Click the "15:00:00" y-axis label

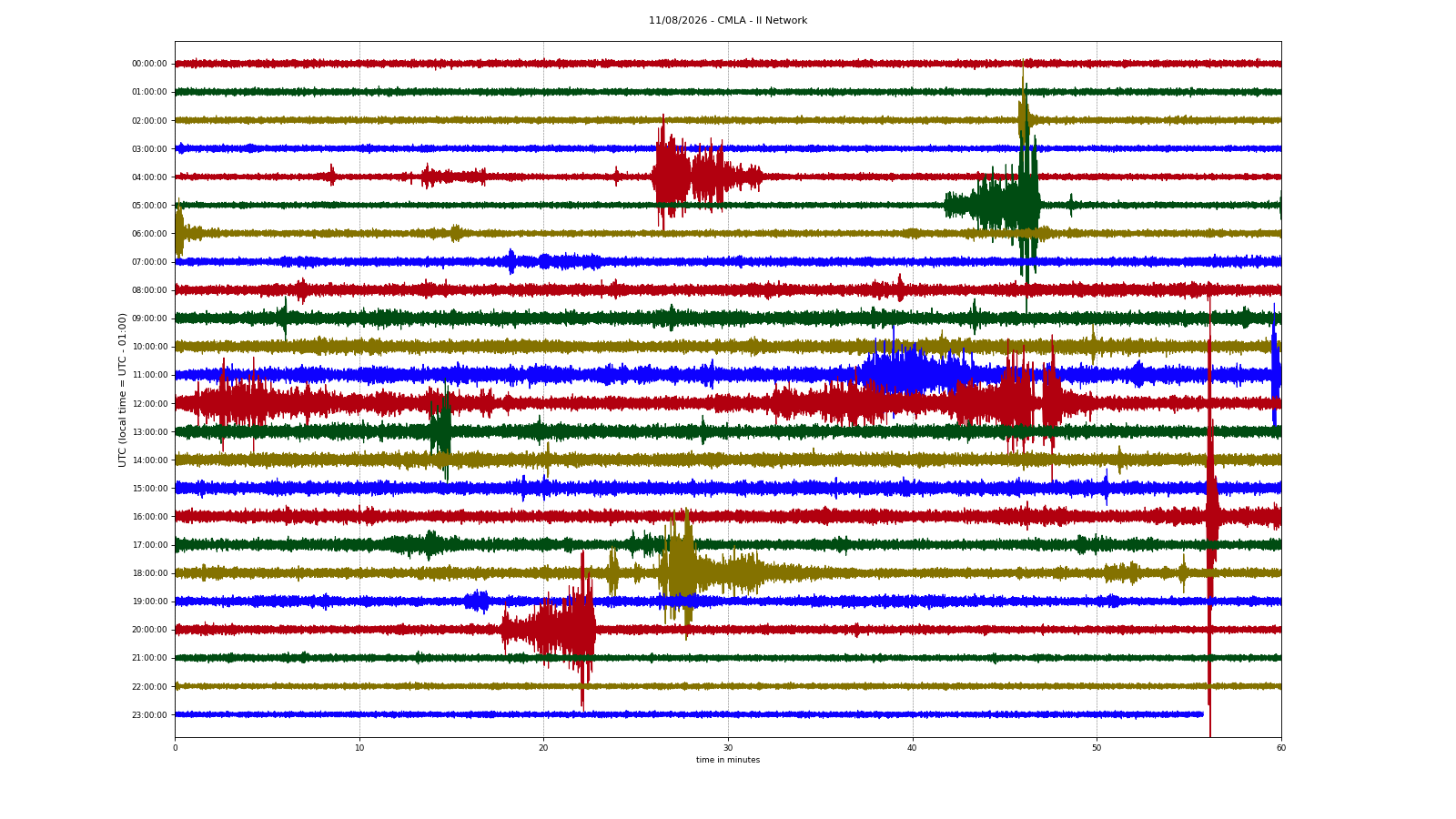[149, 488]
